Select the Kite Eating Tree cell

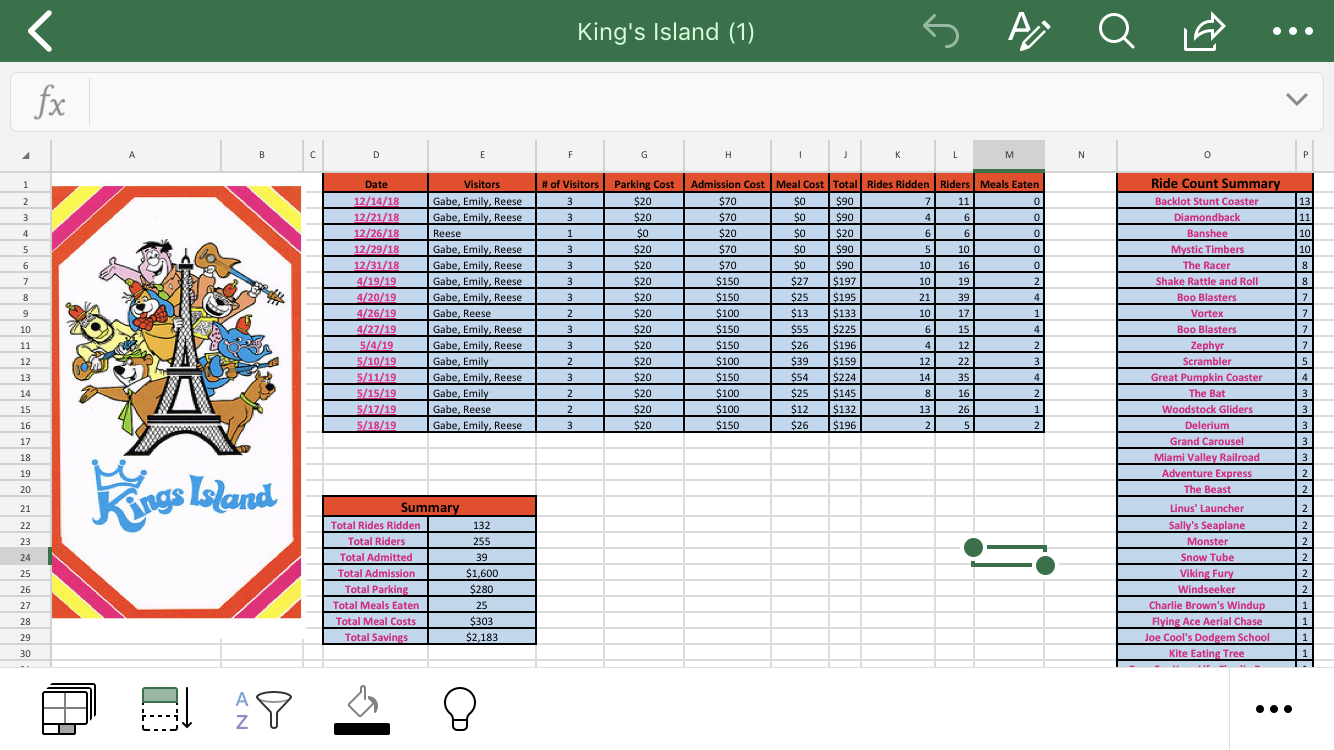click(x=1207, y=653)
